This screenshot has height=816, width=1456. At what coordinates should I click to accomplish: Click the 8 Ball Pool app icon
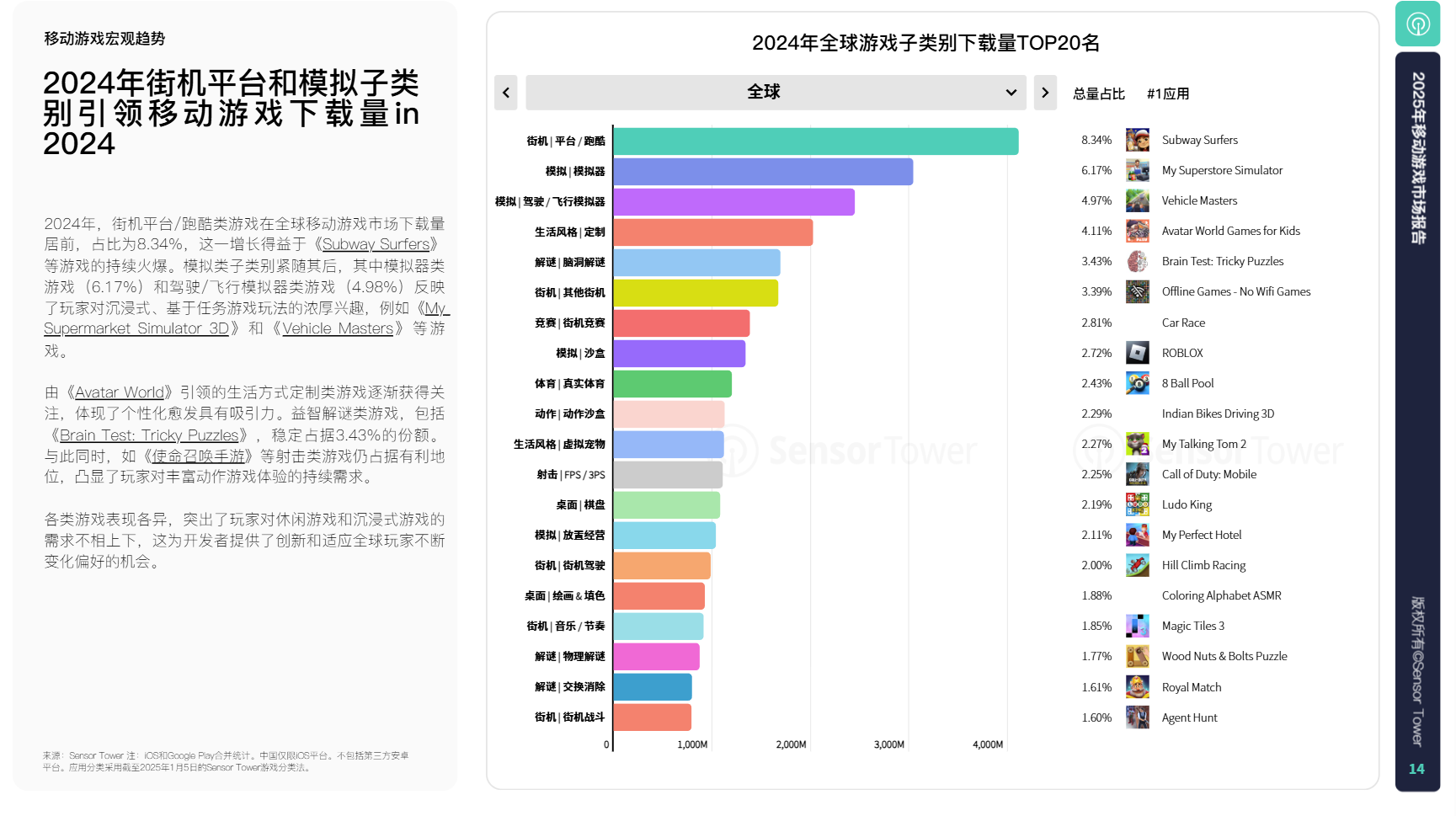(x=1137, y=383)
